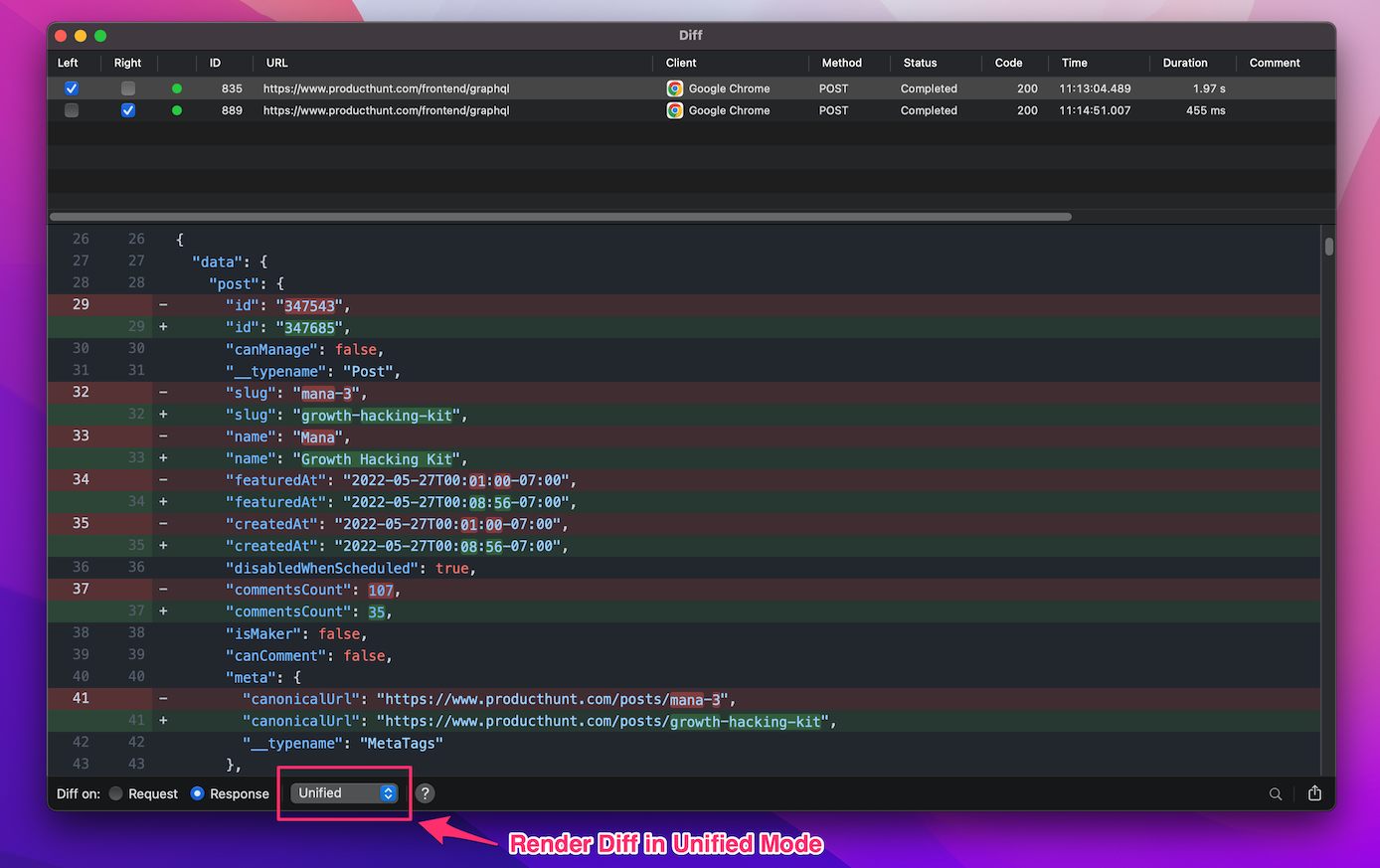Click added line "name": "Growth Hacking Kit"
The image size is (1380, 868).
tap(684, 458)
